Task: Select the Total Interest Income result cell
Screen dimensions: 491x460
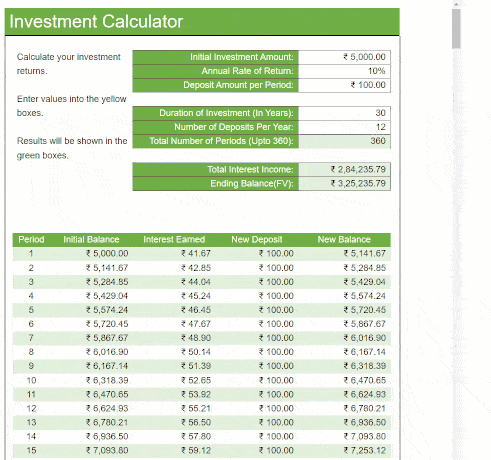Action: [x=344, y=169]
